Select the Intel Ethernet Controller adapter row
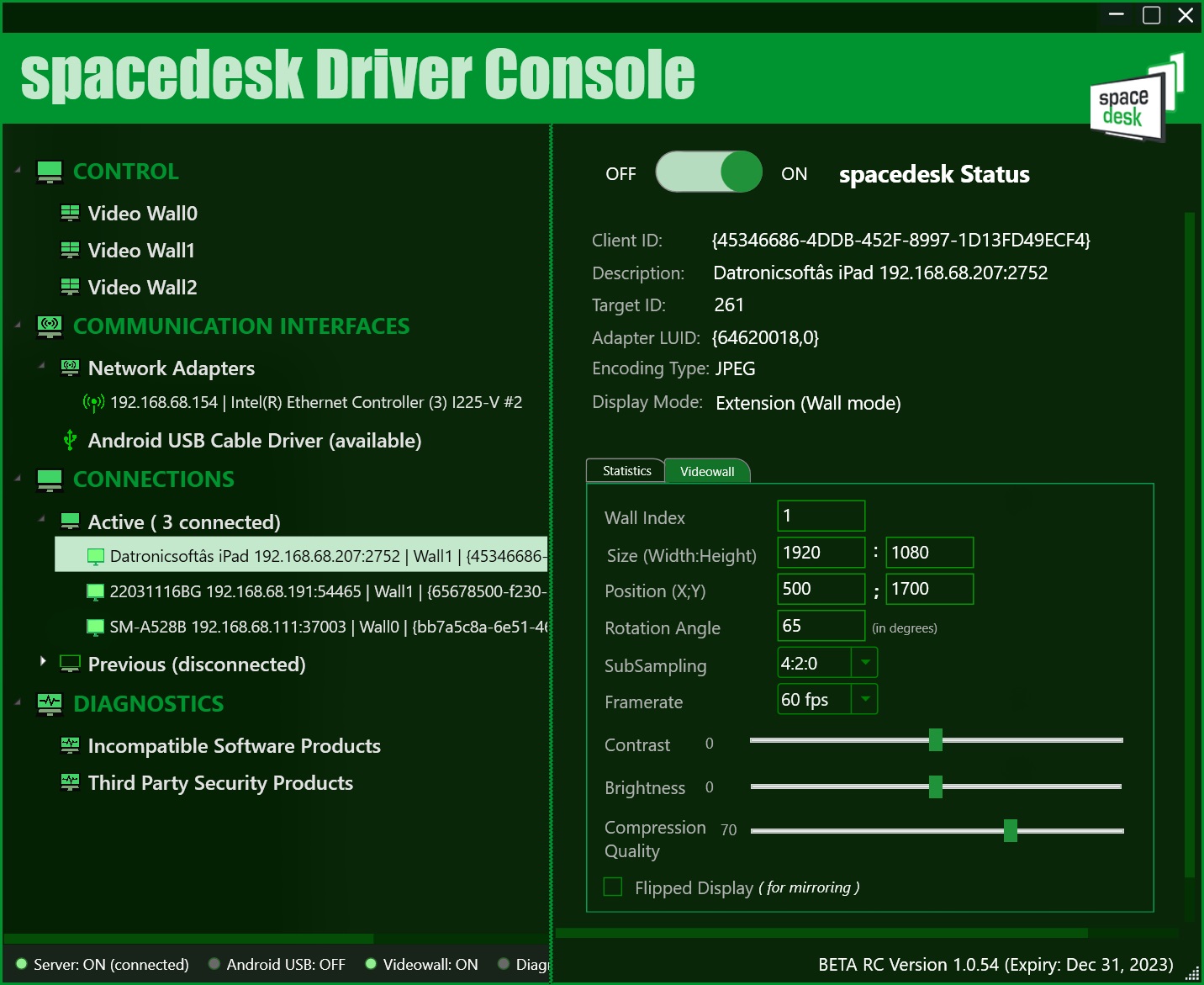The image size is (1204, 985). [316, 403]
